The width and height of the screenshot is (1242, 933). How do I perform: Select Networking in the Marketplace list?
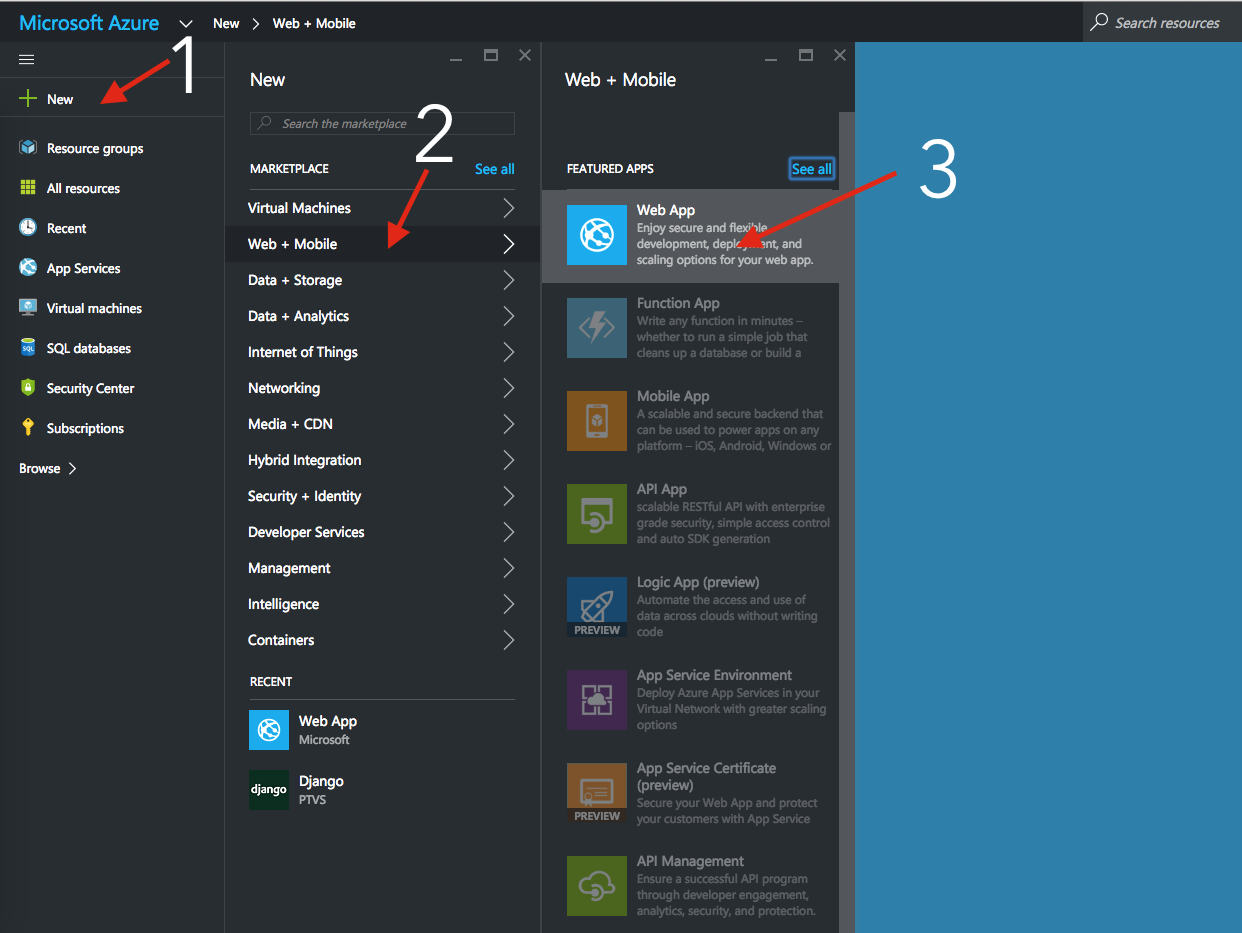(x=284, y=388)
